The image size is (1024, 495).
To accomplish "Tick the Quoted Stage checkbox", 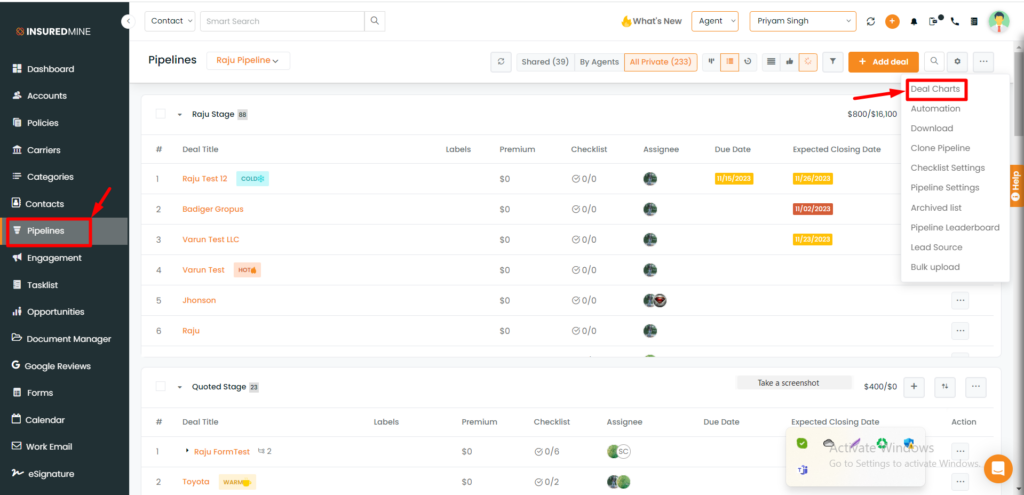I will click(161, 387).
